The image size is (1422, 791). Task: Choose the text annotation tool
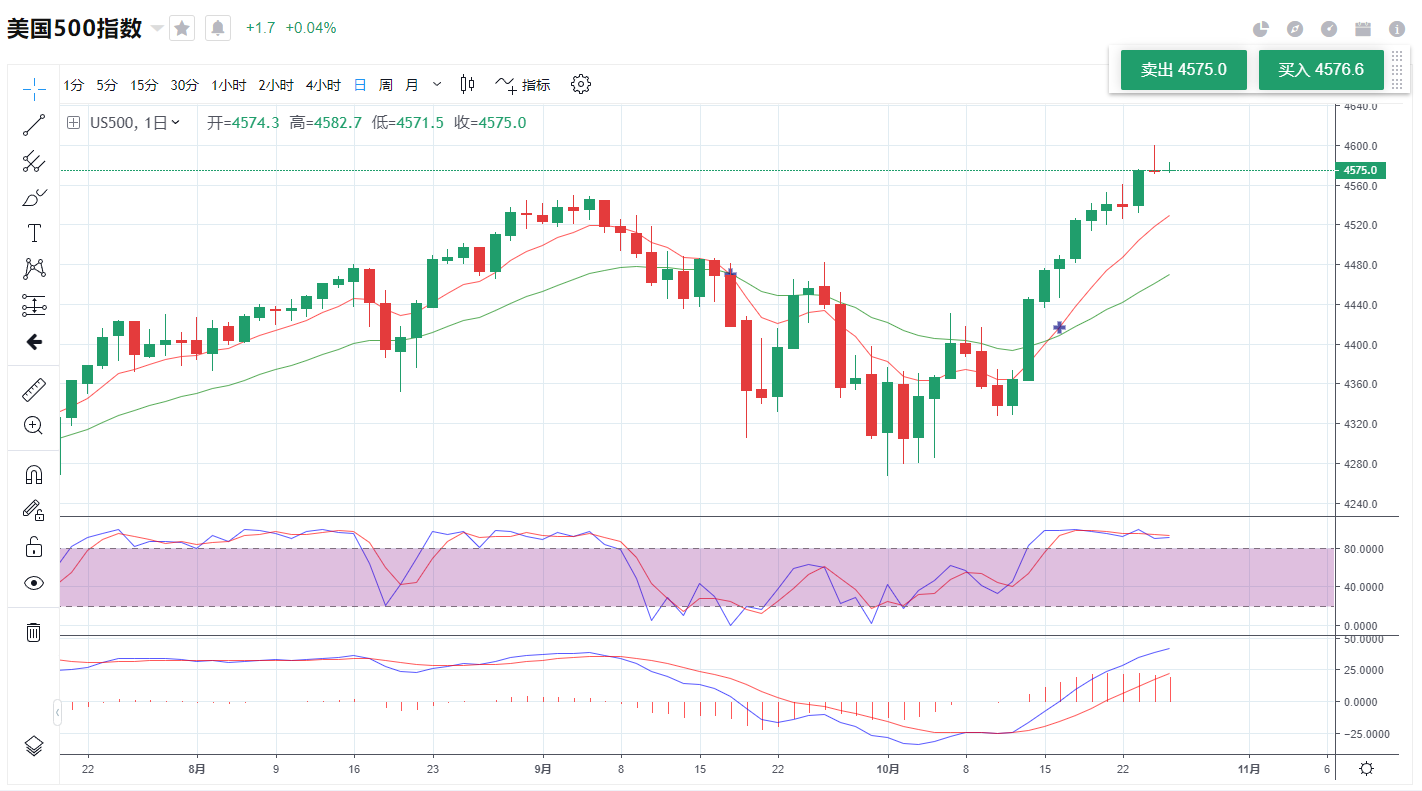coord(34,233)
